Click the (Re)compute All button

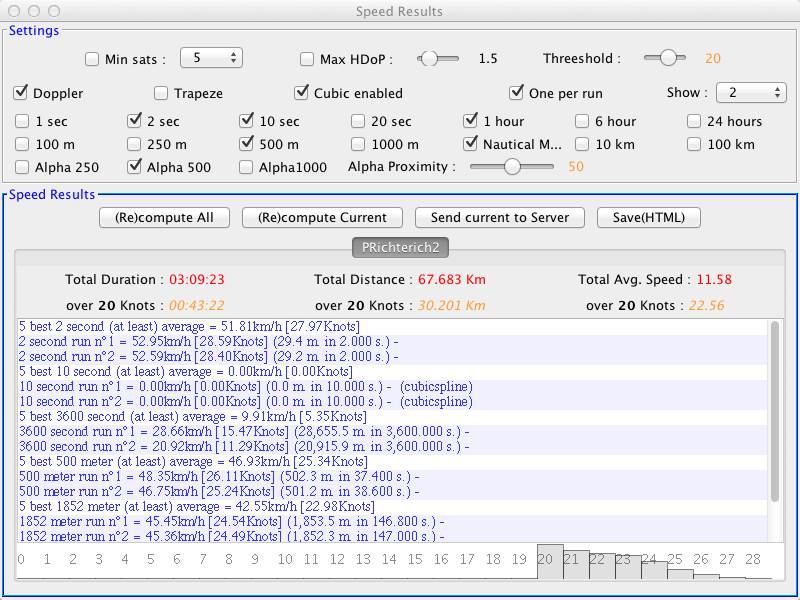click(164, 217)
